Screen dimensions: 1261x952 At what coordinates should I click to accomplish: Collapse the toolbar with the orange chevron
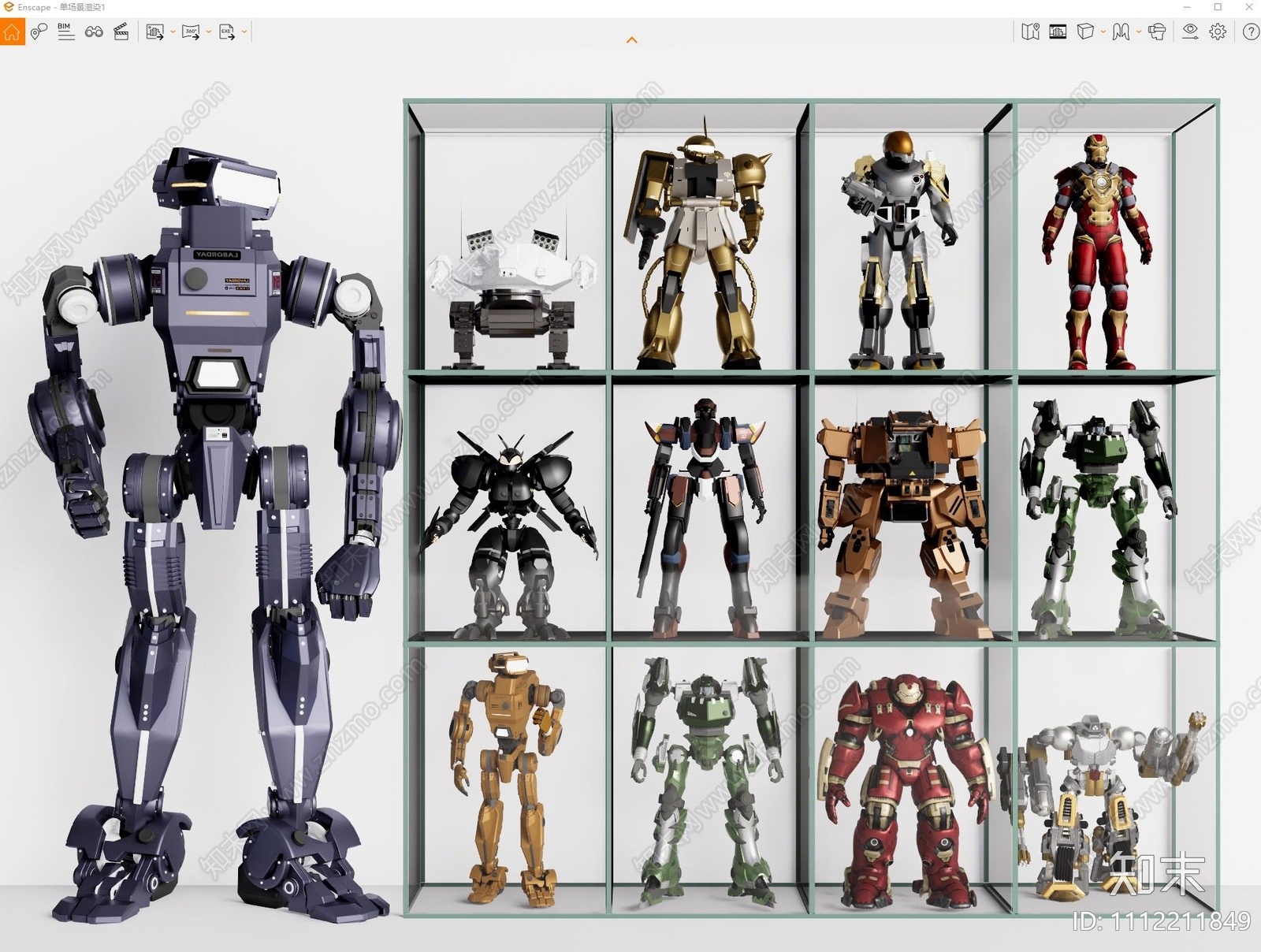(631, 40)
